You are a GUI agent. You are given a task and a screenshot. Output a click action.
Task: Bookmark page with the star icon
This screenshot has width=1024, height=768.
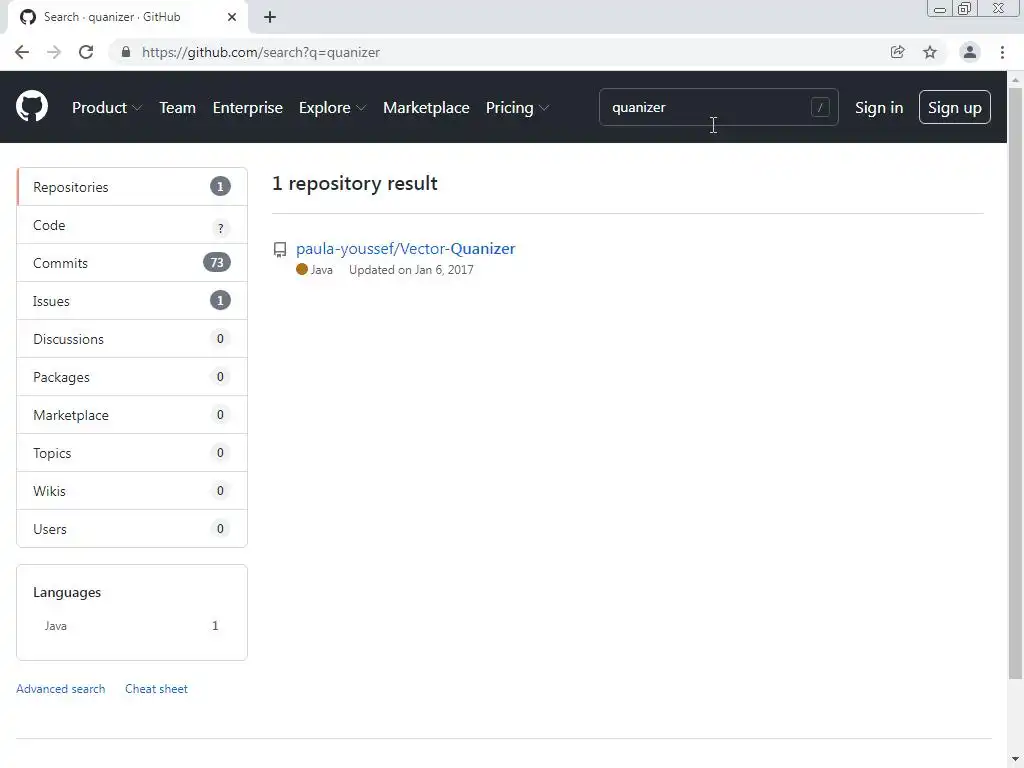click(x=930, y=52)
